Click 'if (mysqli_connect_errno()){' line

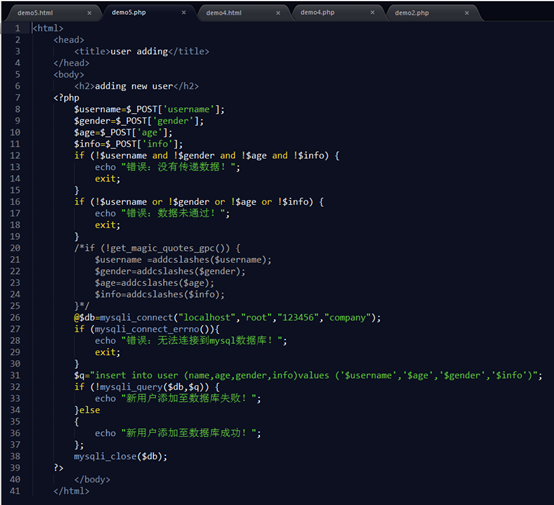(147, 329)
